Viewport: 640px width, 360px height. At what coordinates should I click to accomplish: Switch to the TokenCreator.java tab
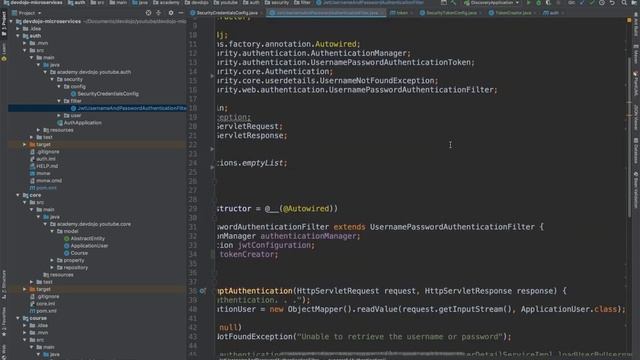click(x=513, y=13)
